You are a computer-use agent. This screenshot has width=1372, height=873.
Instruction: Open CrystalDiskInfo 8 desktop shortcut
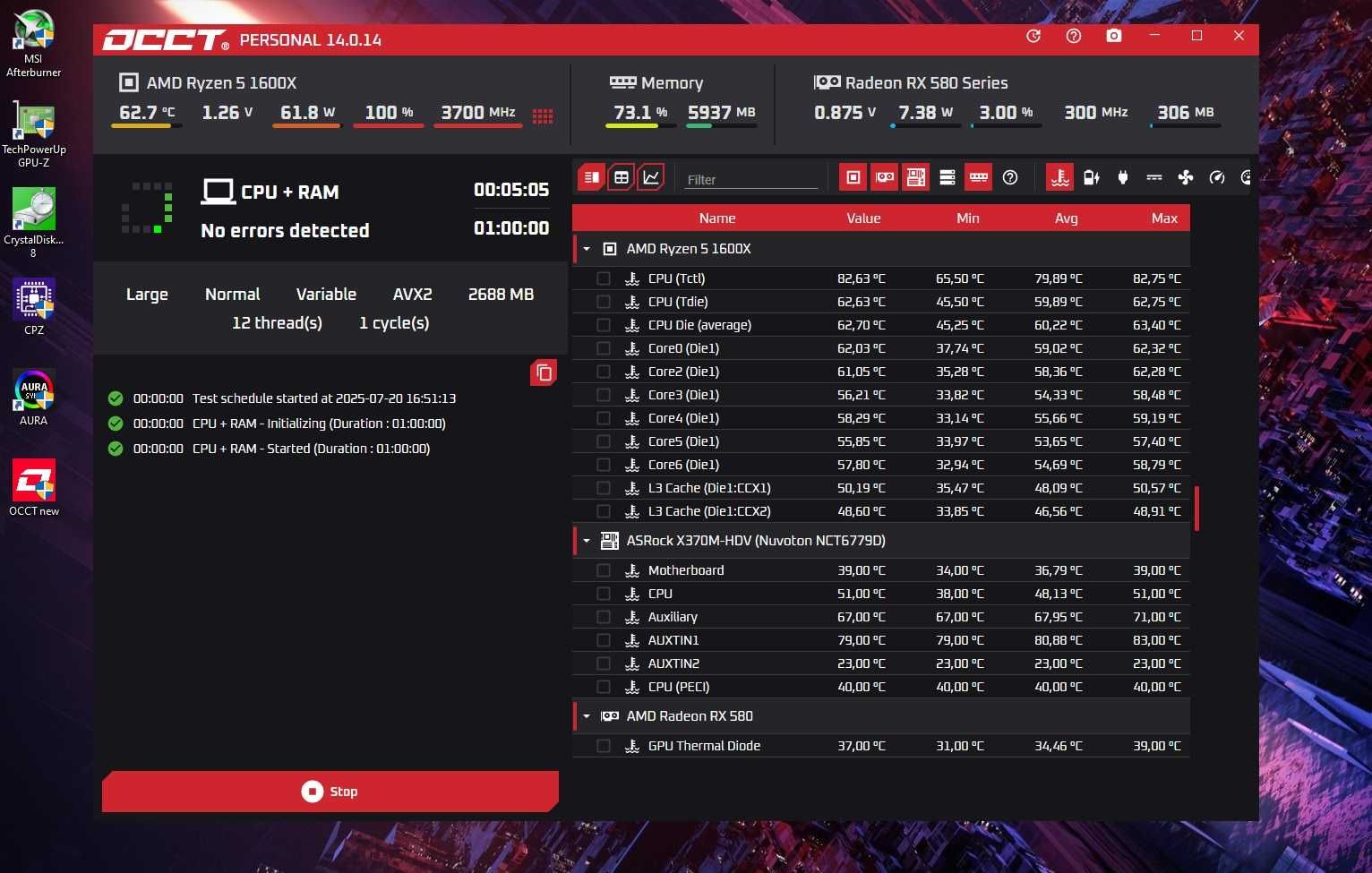(x=33, y=223)
